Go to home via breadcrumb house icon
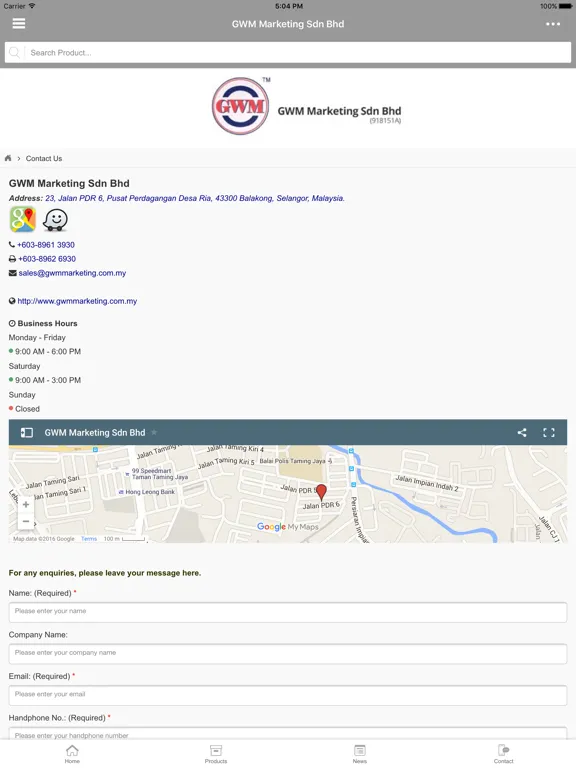This screenshot has width=576, height=768. 8,158
